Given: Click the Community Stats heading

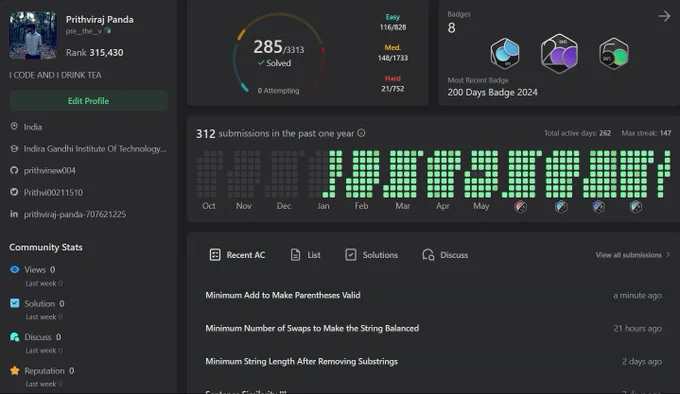Looking at the screenshot, I should [46, 247].
